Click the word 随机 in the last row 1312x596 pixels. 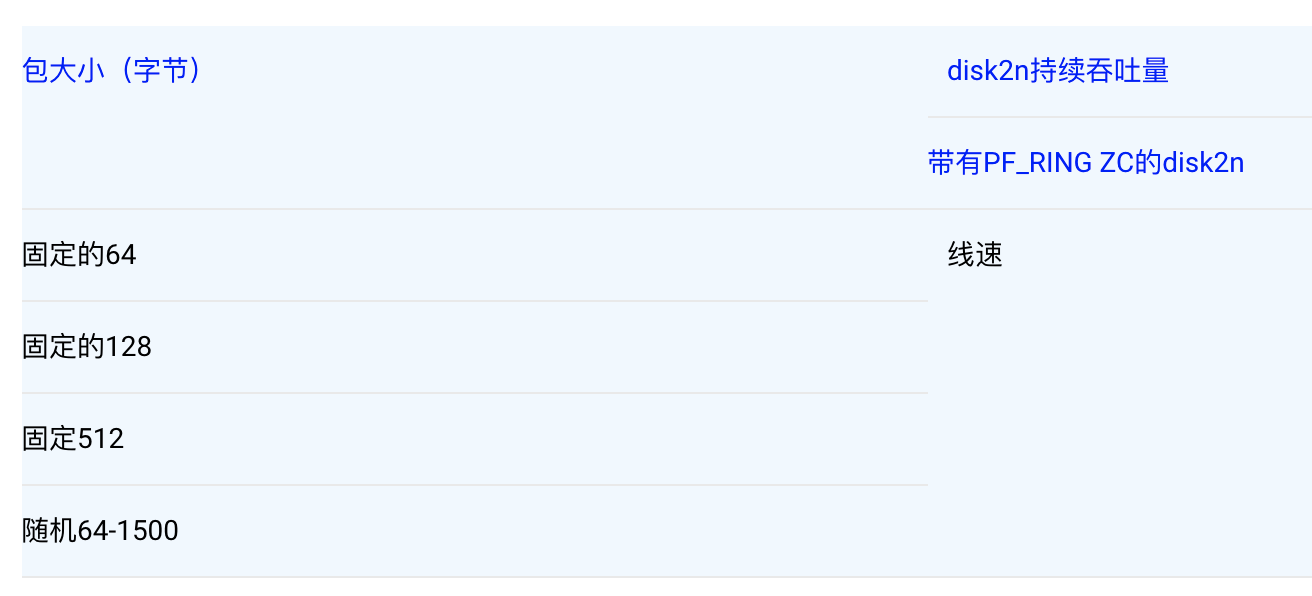coord(49,531)
